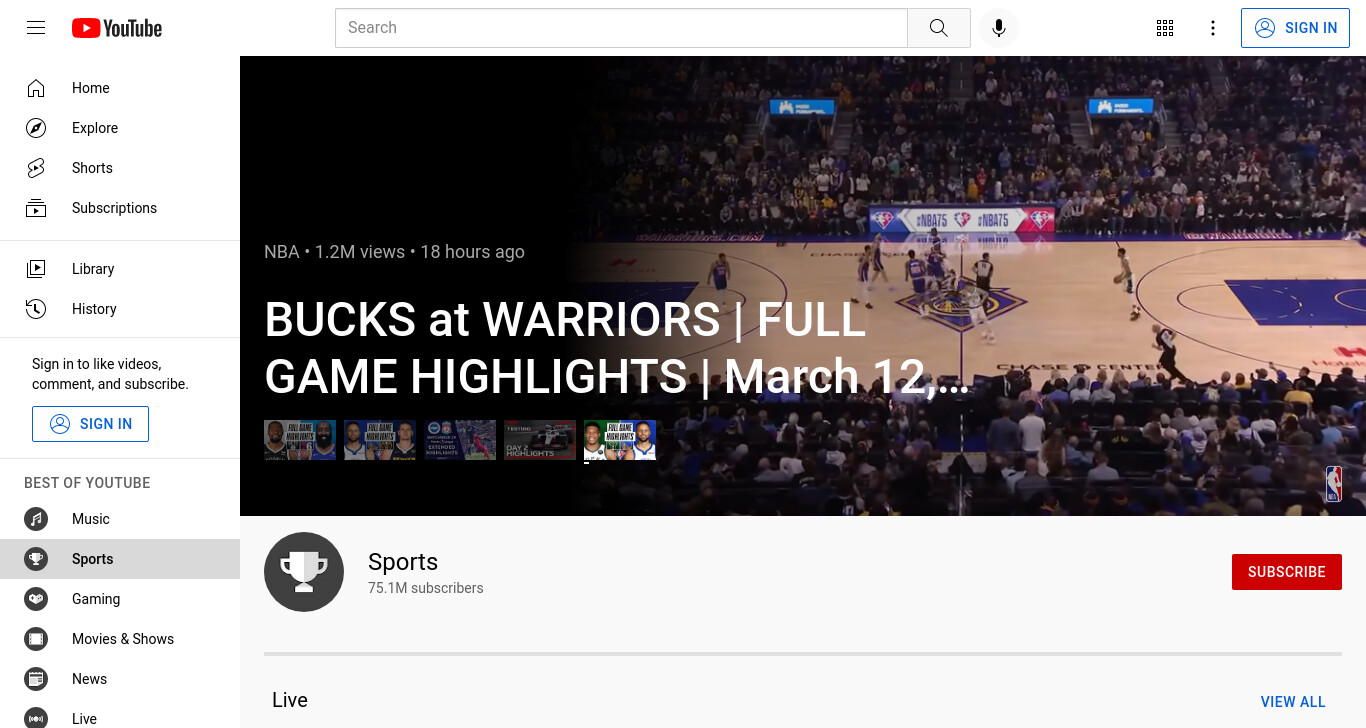Select Gaming under Best of YouTube

[120, 599]
